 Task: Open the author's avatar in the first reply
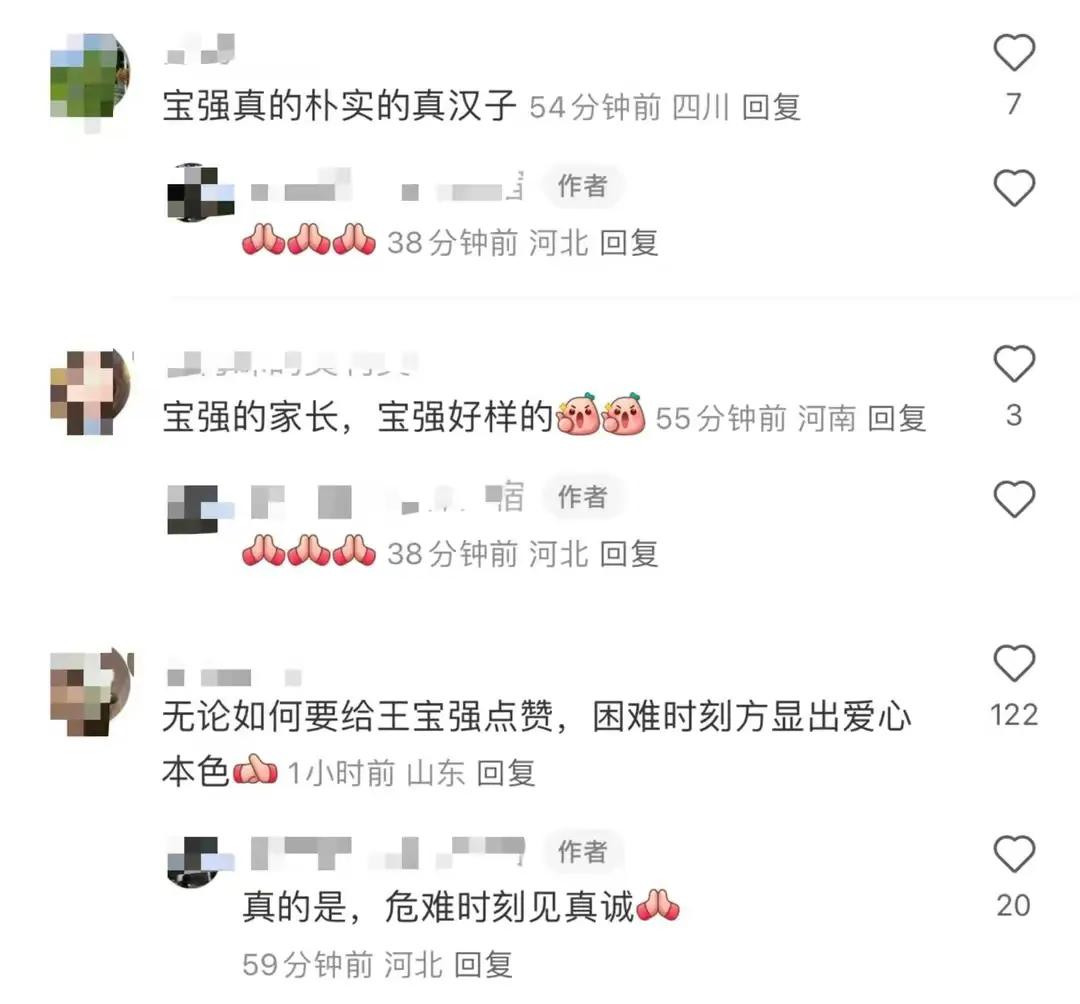pyautogui.click(x=200, y=192)
